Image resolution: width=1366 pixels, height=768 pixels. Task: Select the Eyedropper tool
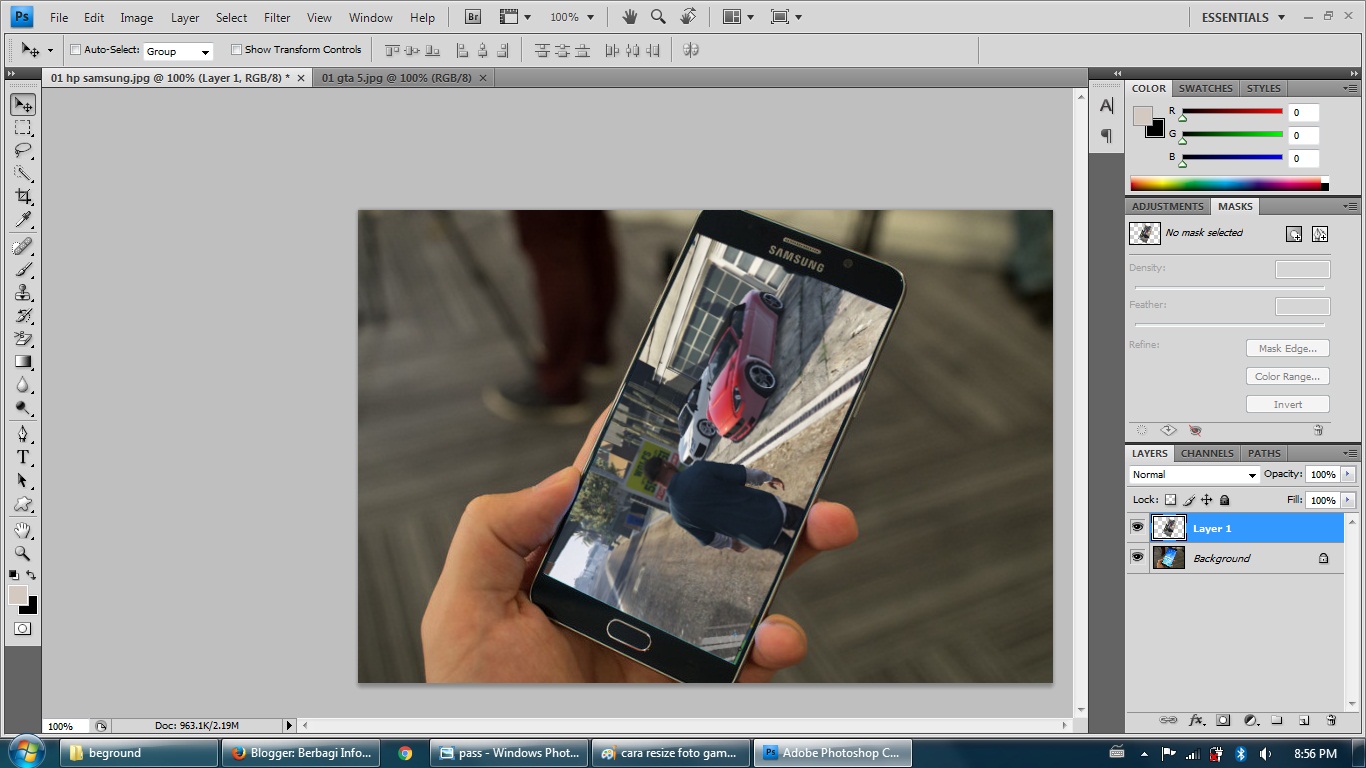pyautogui.click(x=23, y=220)
